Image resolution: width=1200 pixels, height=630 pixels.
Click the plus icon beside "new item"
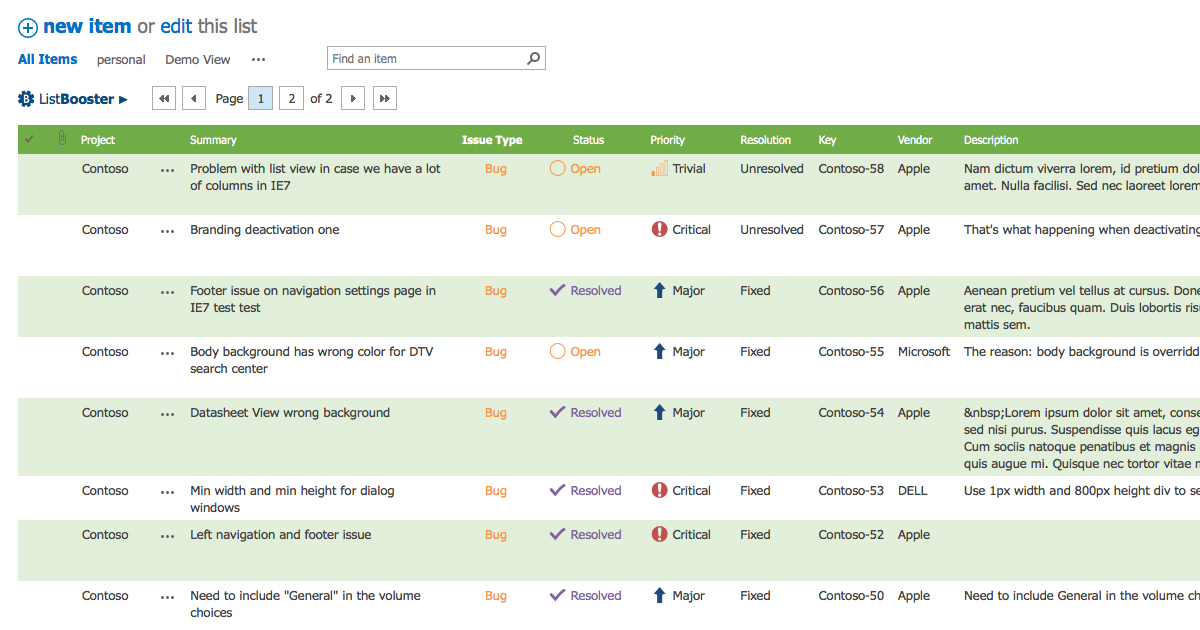coord(27,27)
